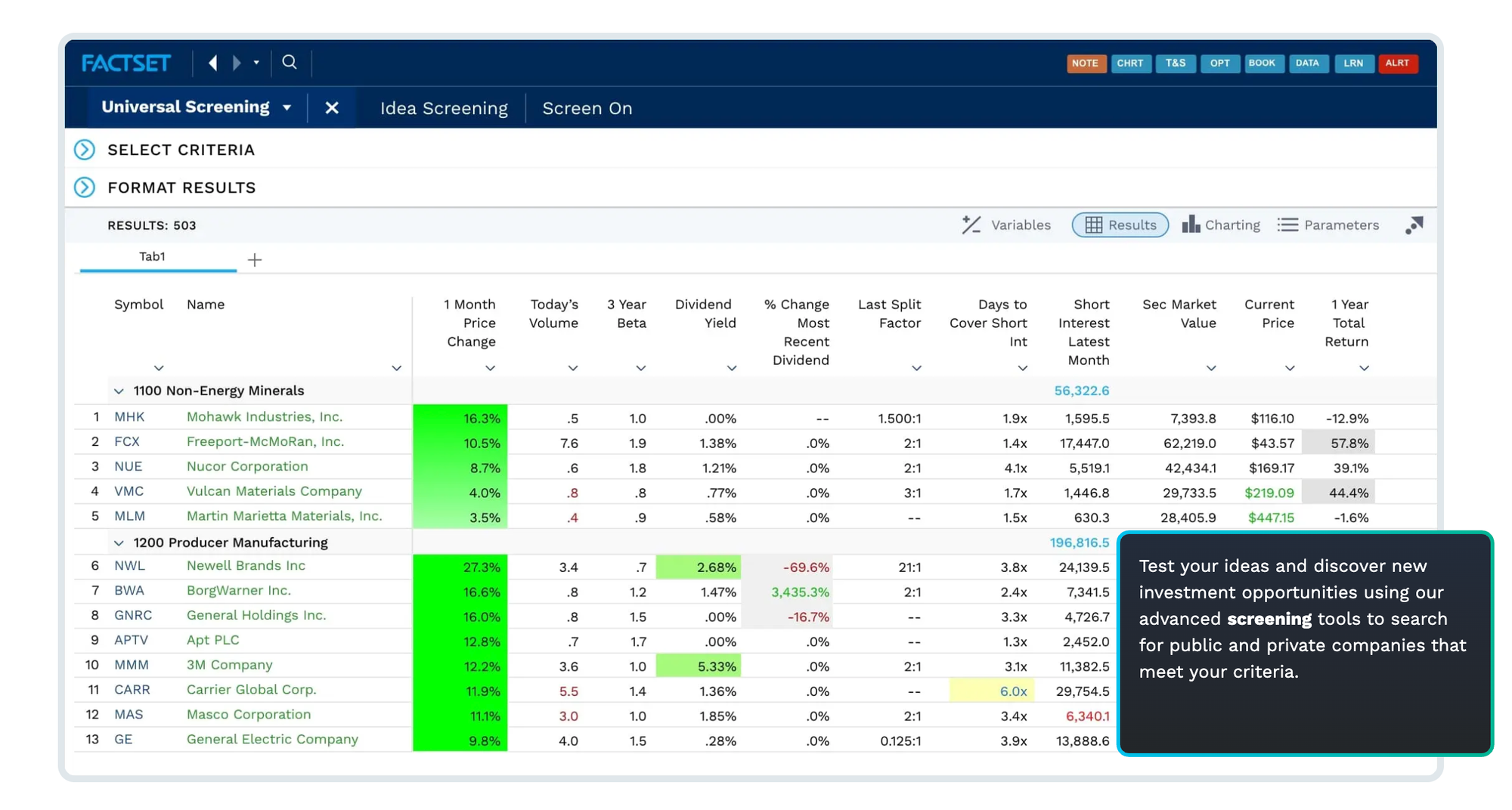1512x810 pixels.
Task: Open the Mohawk Industries, Inc. link
Action: tap(264, 416)
